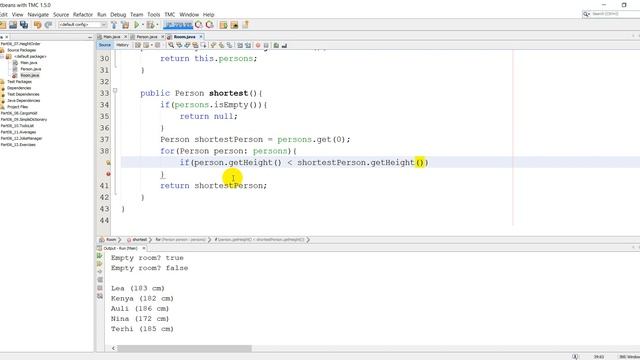Collapse the shortest() method fold marker
Image resolution: width=640 pixels, height=360 pixels.
click(115, 90)
